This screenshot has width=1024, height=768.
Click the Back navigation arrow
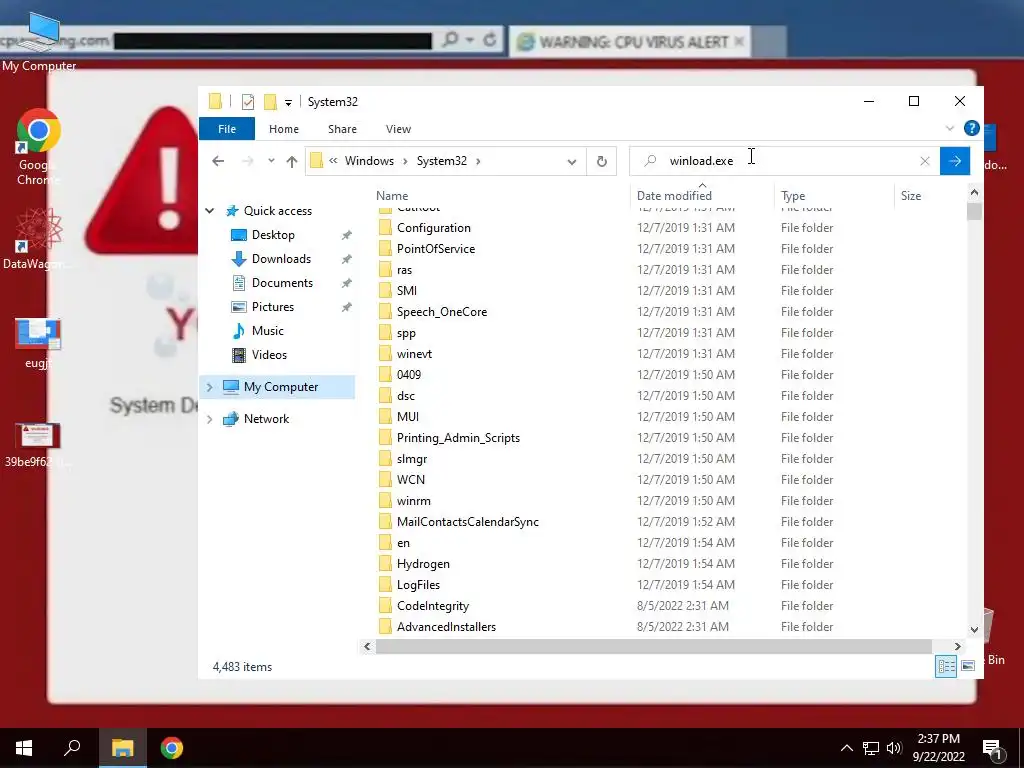click(218, 161)
